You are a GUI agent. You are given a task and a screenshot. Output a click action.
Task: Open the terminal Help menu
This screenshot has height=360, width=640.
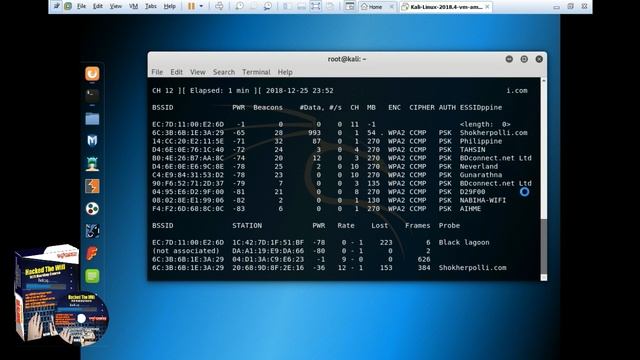pyautogui.click(x=285, y=72)
